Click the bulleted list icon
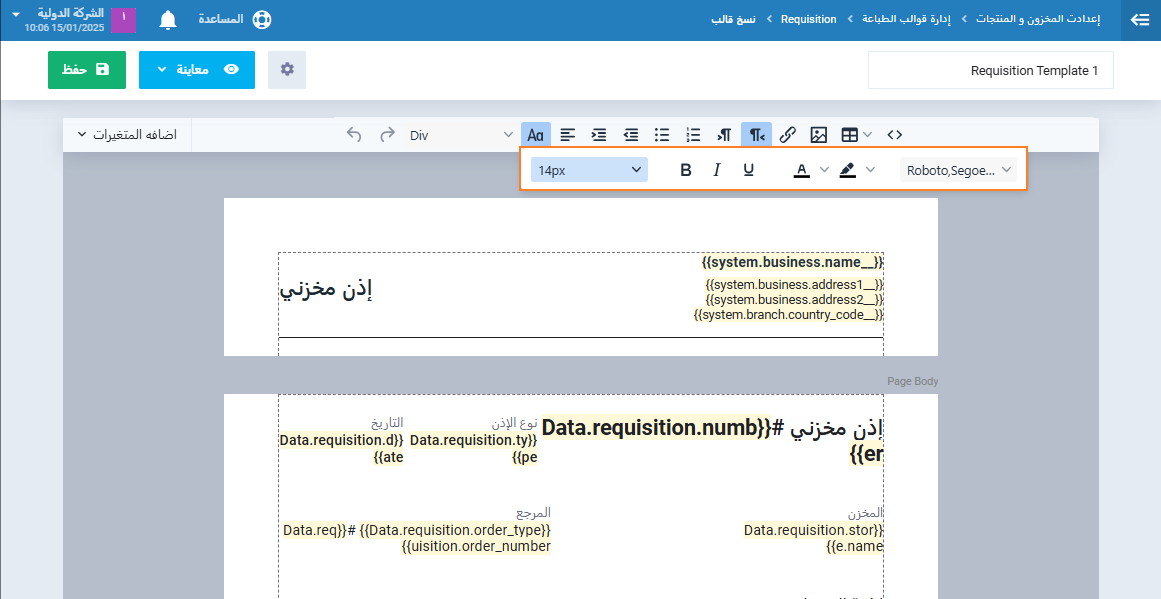The width and height of the screenshot is (1161, 599). pos(661,135)
